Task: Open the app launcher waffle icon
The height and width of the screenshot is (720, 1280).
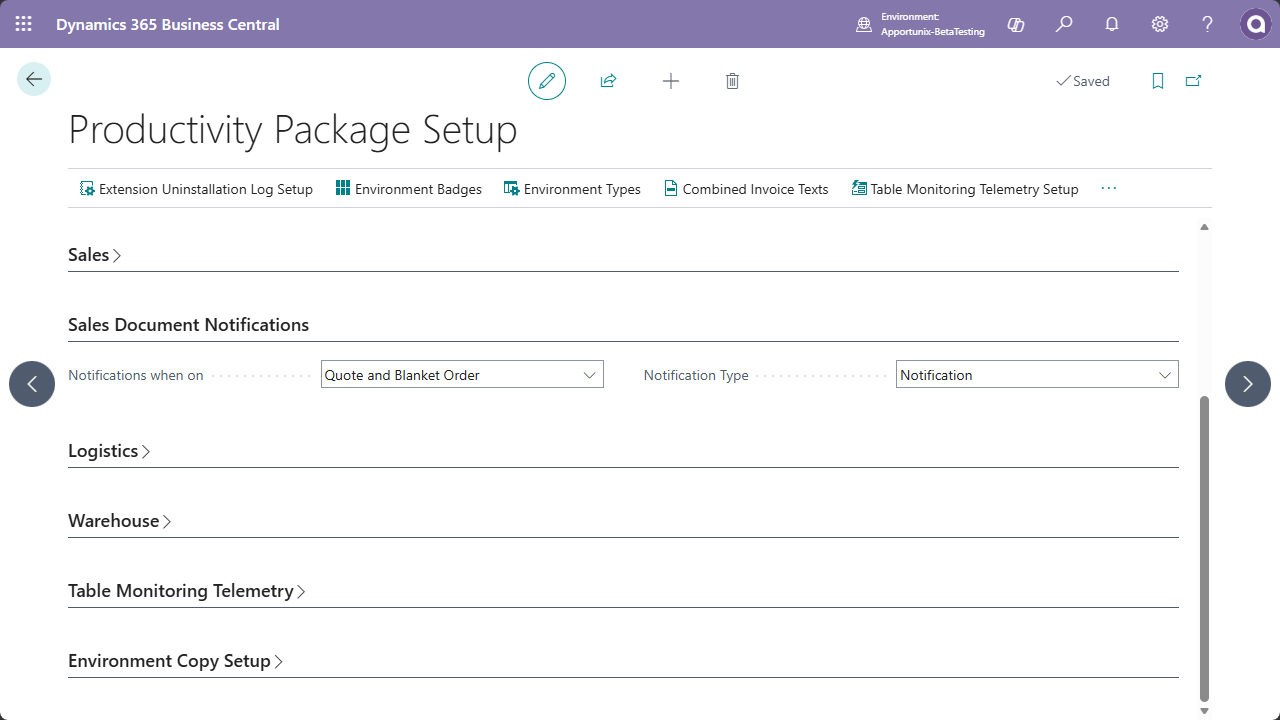Action: 24,24
